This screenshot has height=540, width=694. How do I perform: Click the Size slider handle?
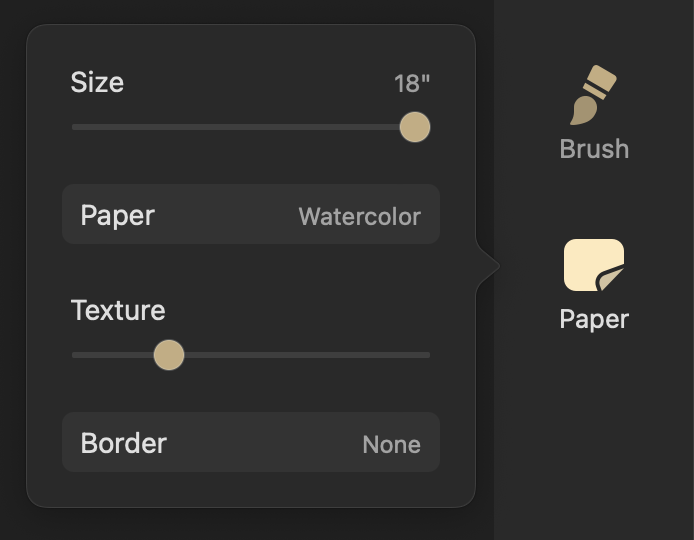click(415, 127)
